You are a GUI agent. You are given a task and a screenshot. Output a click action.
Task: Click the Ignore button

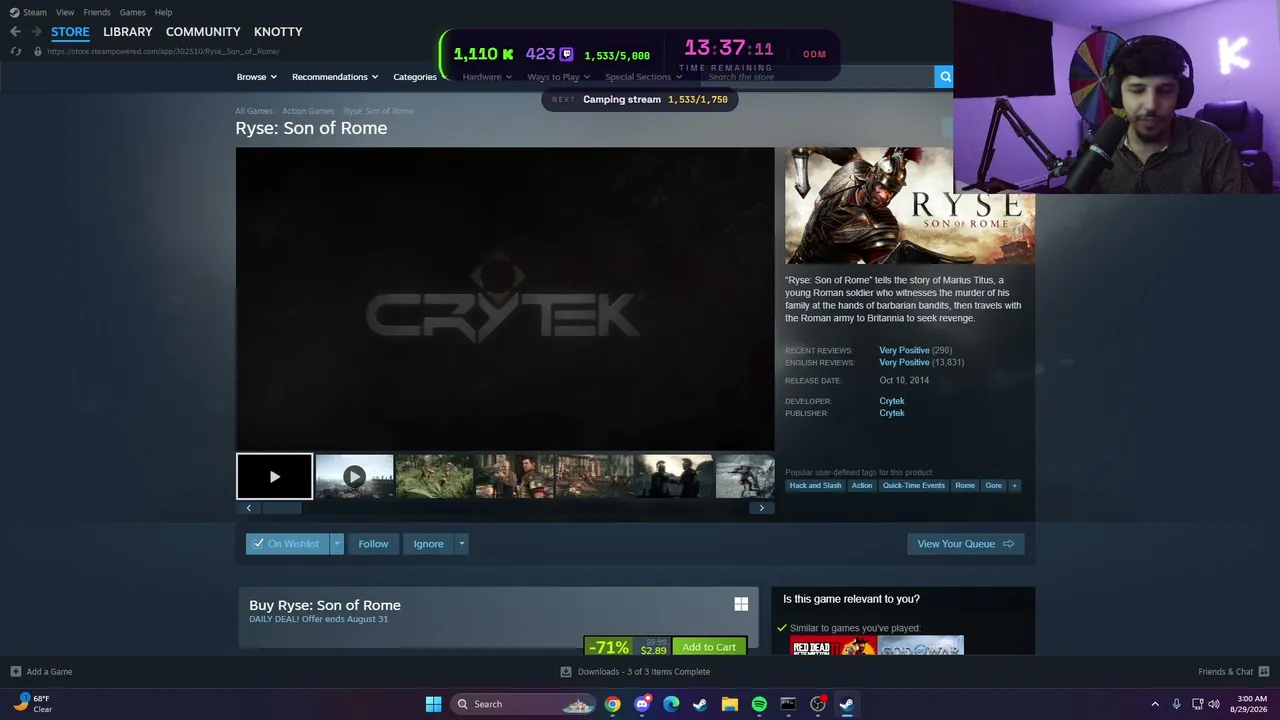(x=428, y=544)
